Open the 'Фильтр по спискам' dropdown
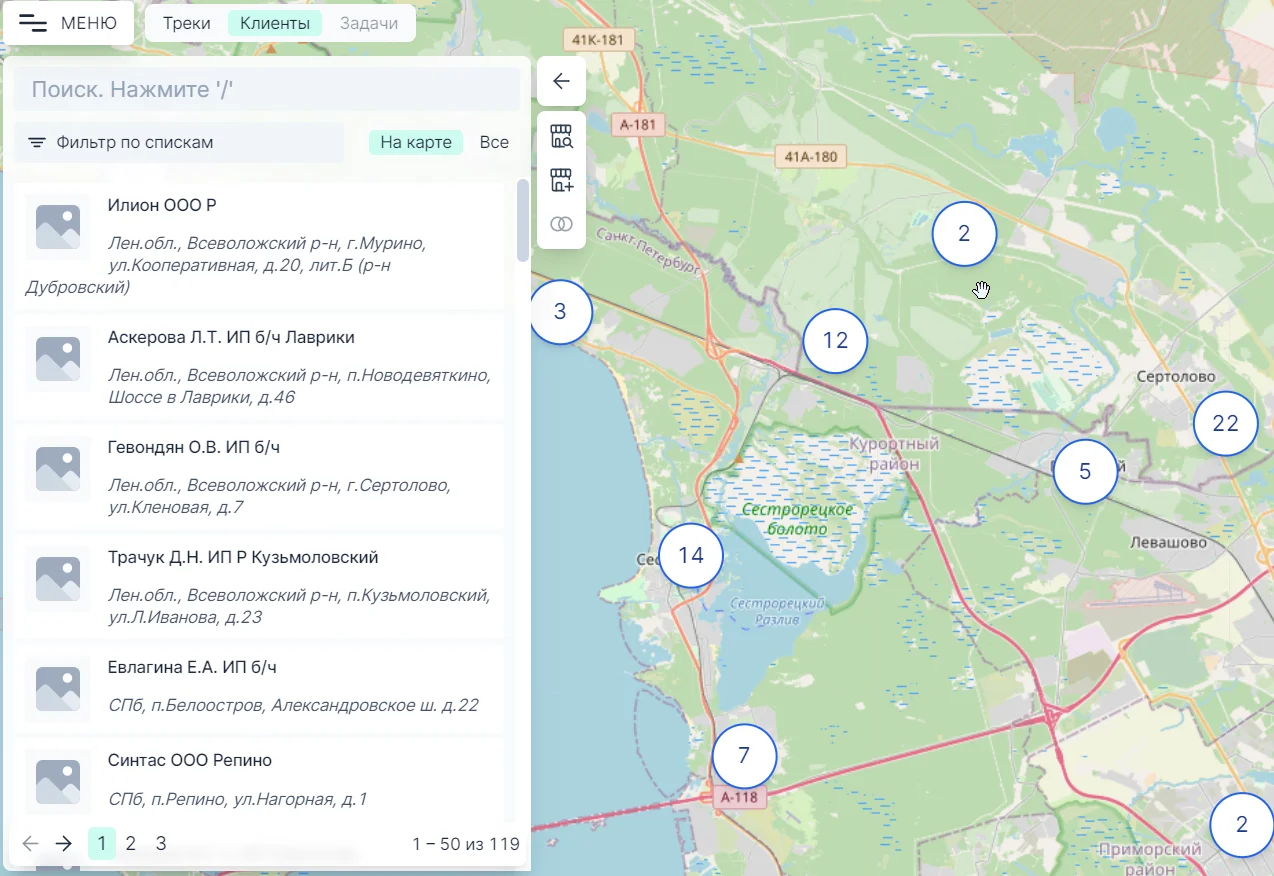 click(180, 142)
